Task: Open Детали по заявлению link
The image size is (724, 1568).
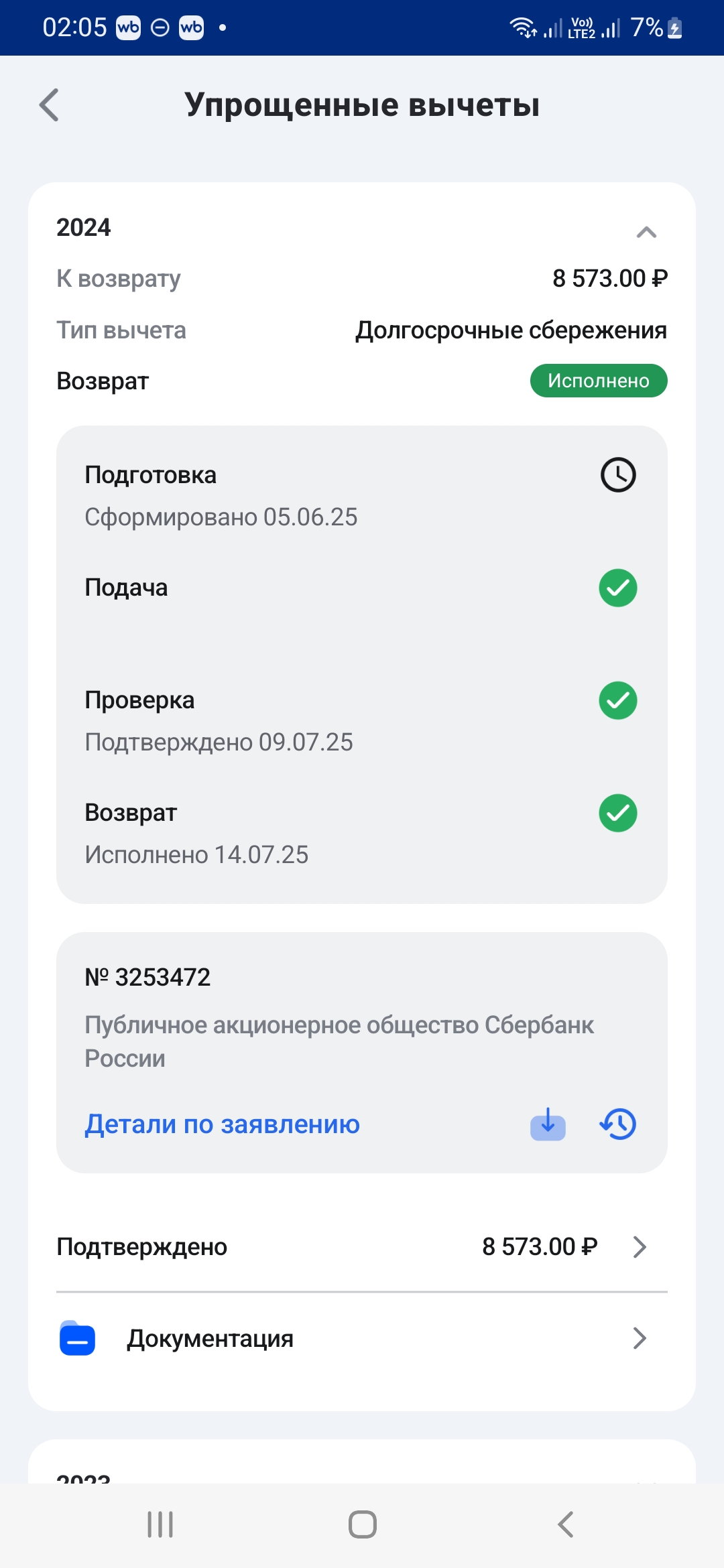Action: pyautogui.click(x=222, y=1124)
